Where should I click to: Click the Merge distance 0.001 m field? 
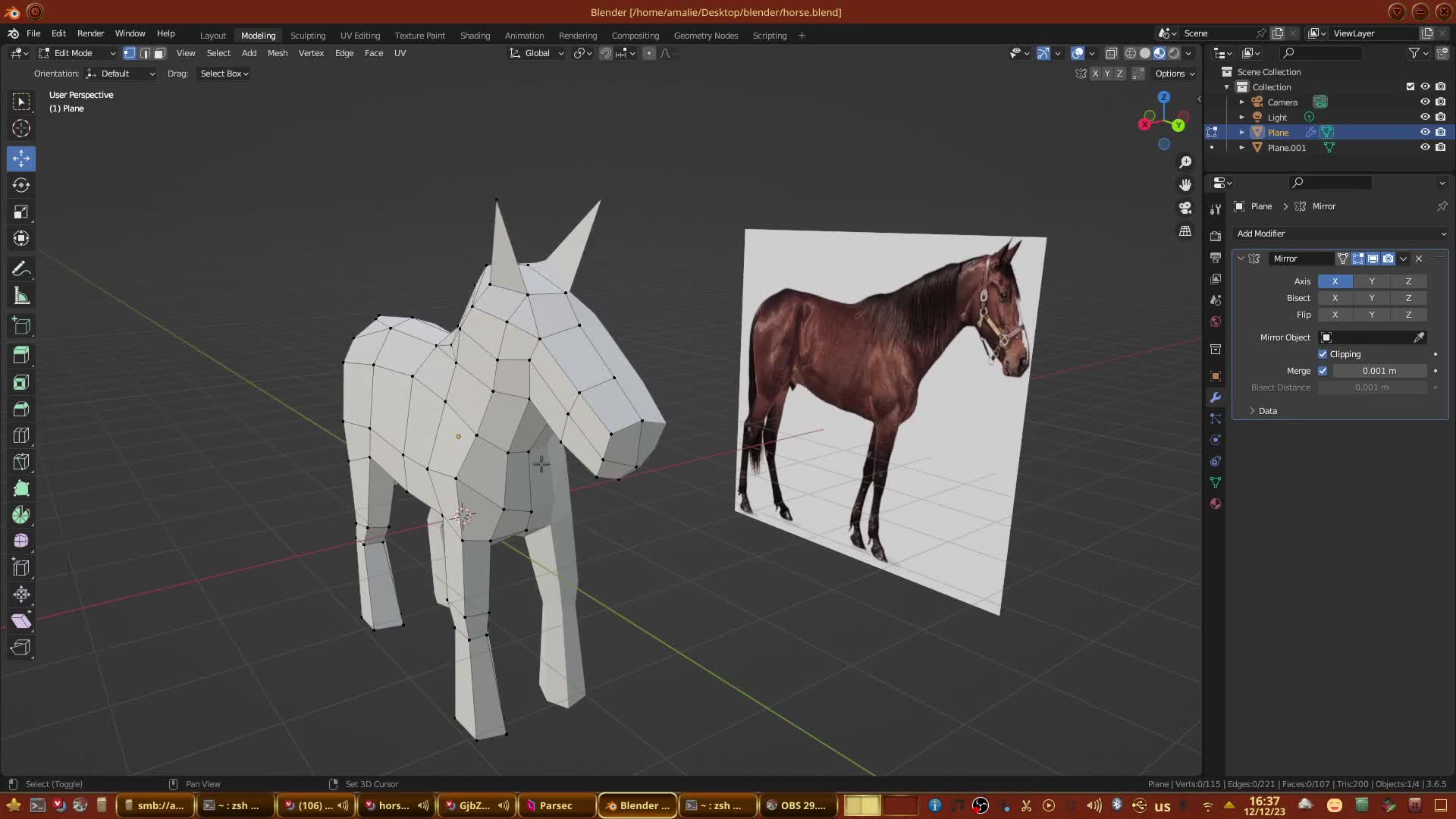click(x=1379, y=371)
